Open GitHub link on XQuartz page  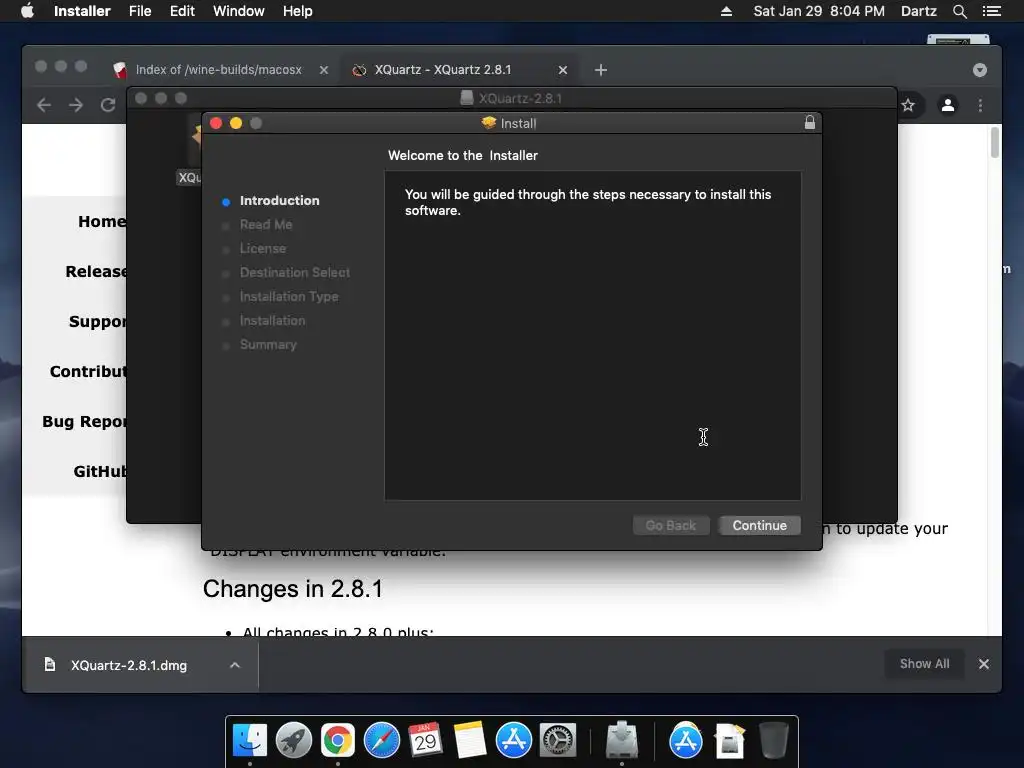point(100,472)
